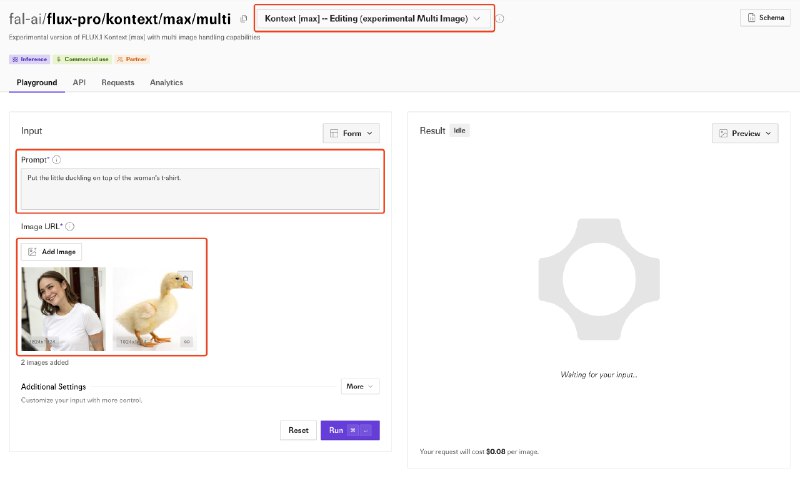800x481 pixels.
Task: Click the link icon on duckling thumbnail
Action: (x=187, y=342)
